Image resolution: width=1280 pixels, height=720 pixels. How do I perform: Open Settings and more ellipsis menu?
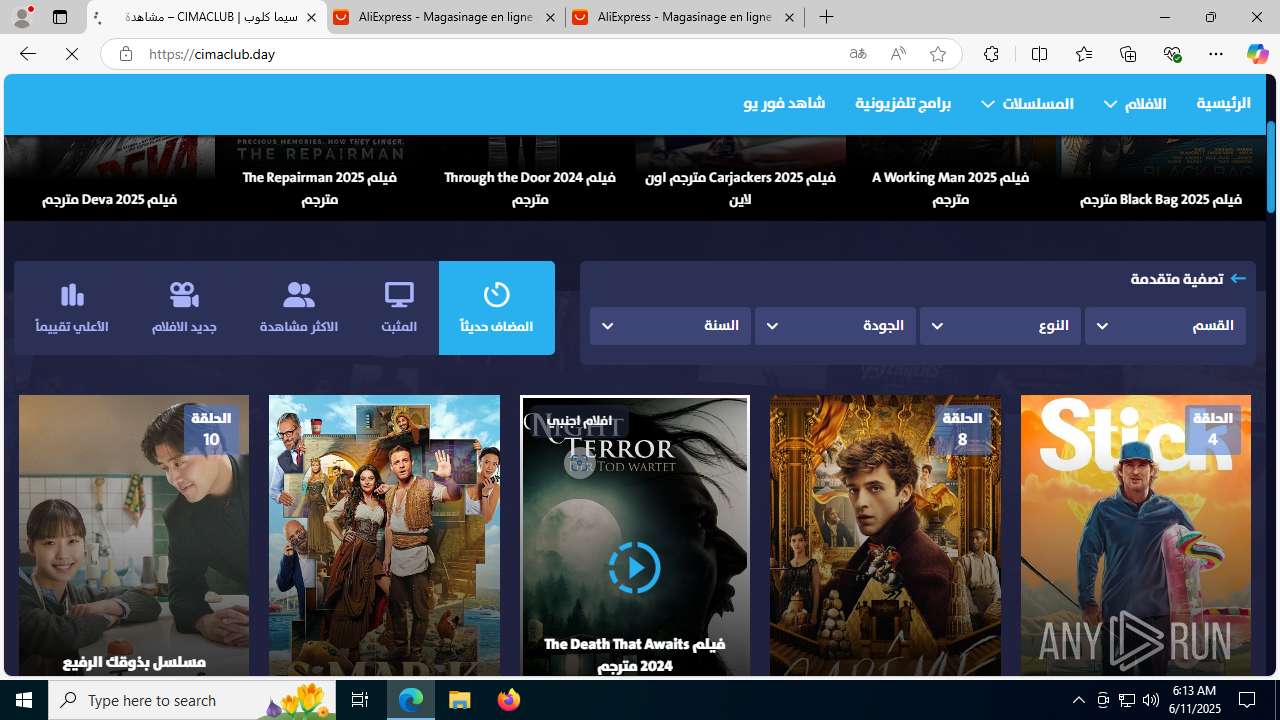click(1216, 54)
